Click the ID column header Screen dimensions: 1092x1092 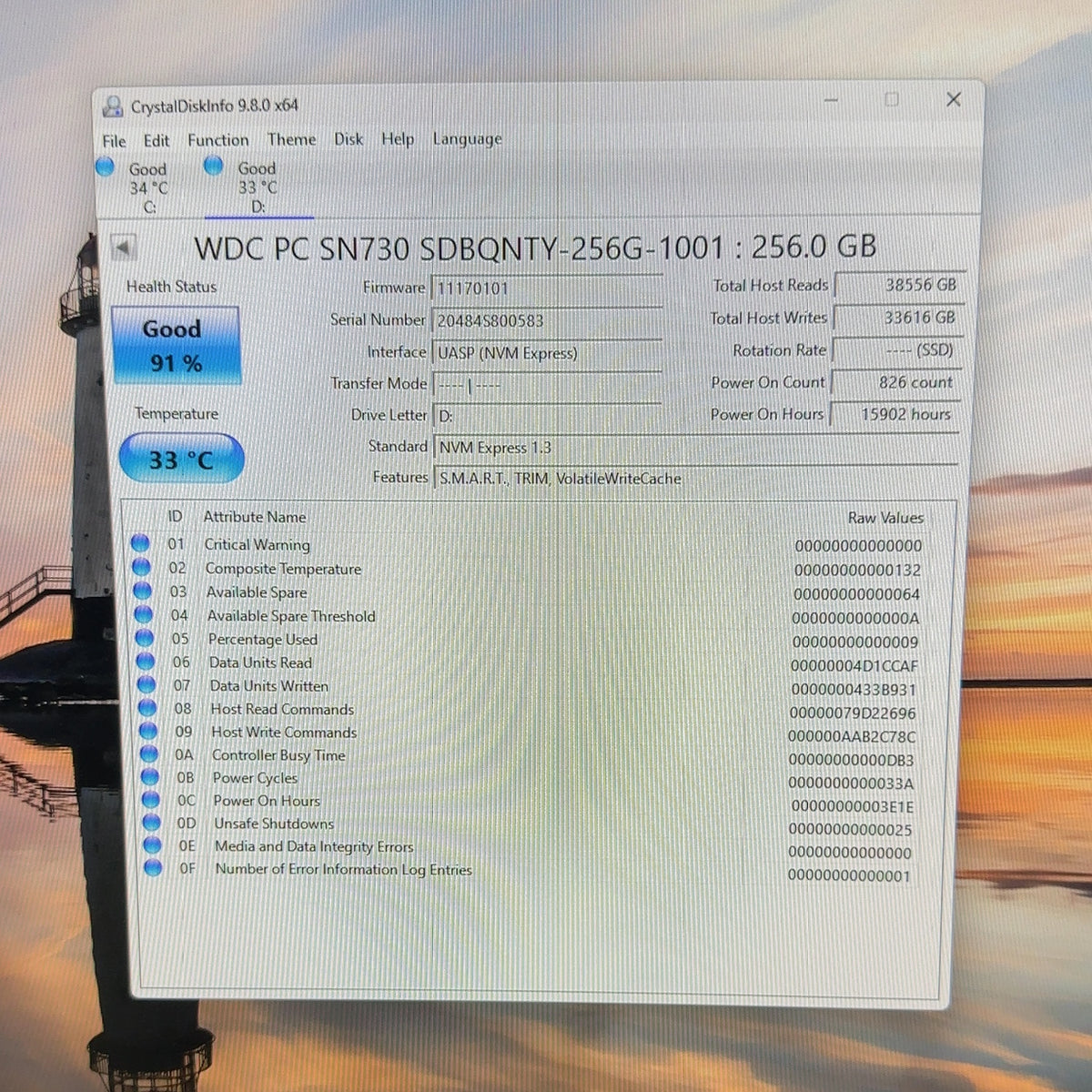175,516
